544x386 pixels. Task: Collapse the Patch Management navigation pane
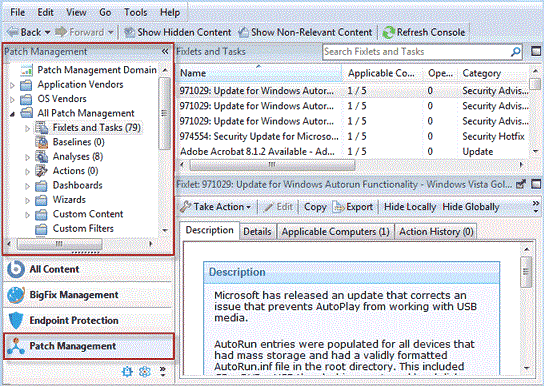click(165, 52)
